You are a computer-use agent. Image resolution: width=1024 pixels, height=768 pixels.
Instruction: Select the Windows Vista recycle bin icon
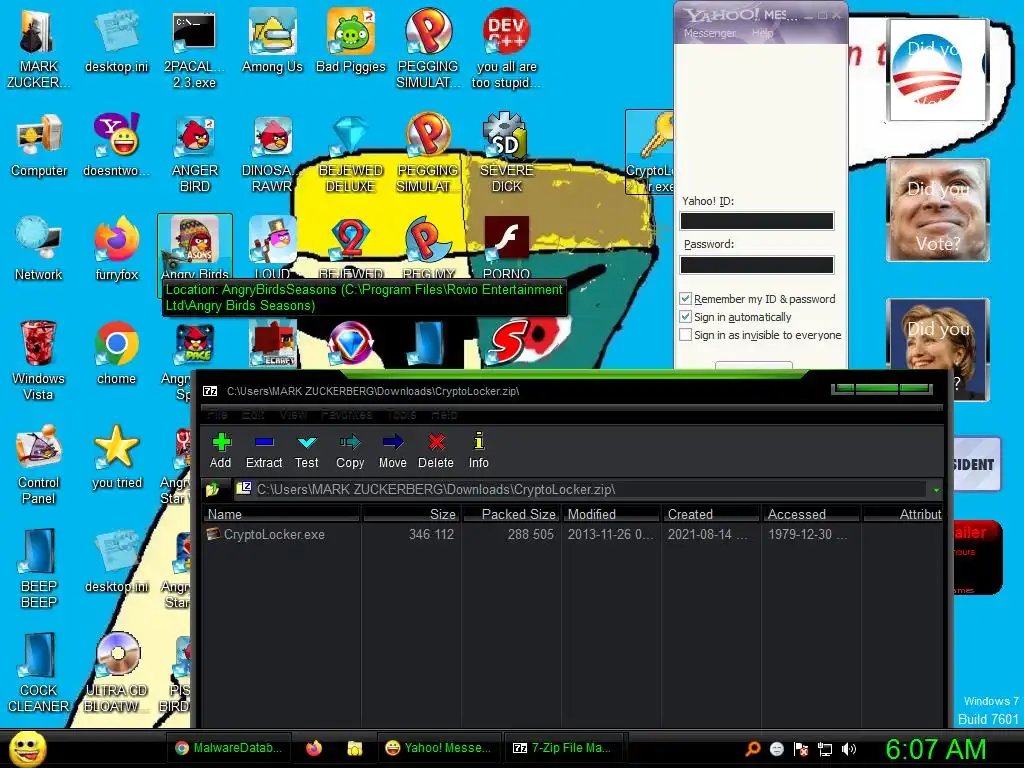(38, 360)
